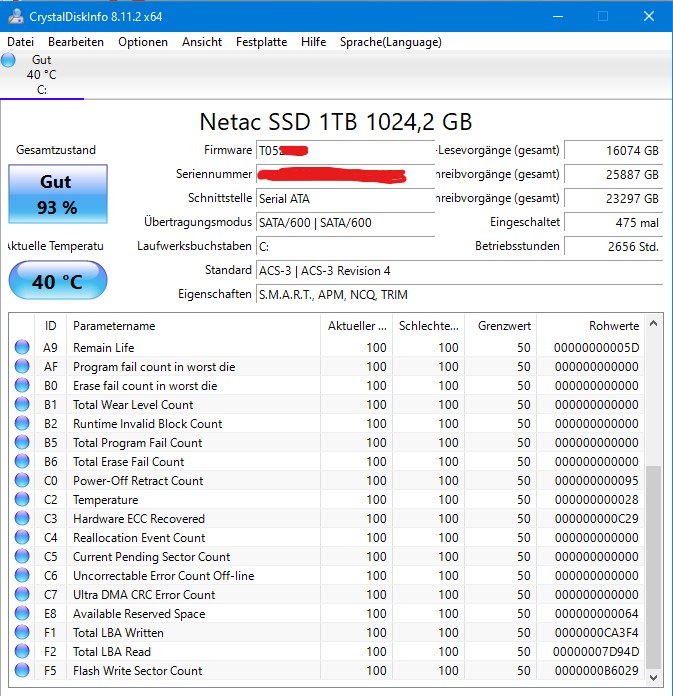Minimize the CrystalDiskInfo window

(x=558, y=16)
